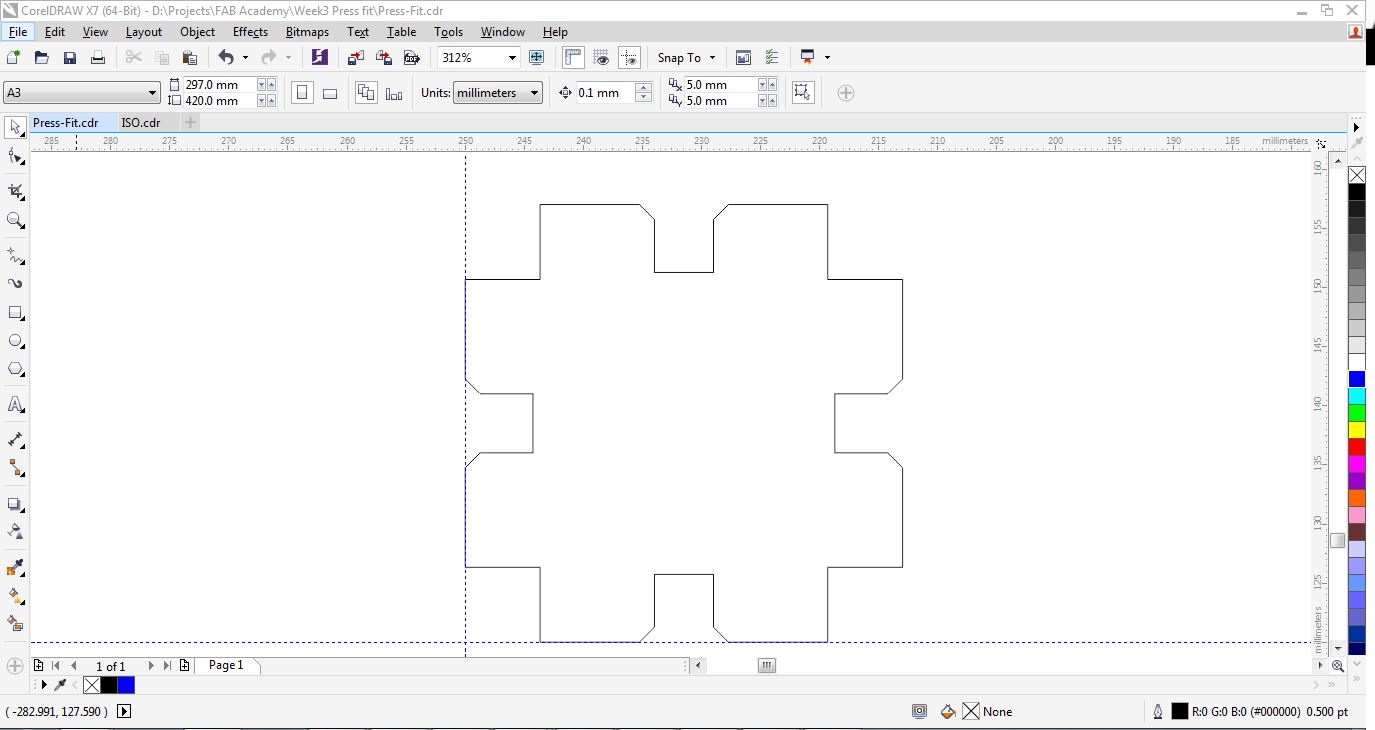Open the A3 page size dropdown
The width and height of the screenshot is (1375, 730).
tap(153, 93)
